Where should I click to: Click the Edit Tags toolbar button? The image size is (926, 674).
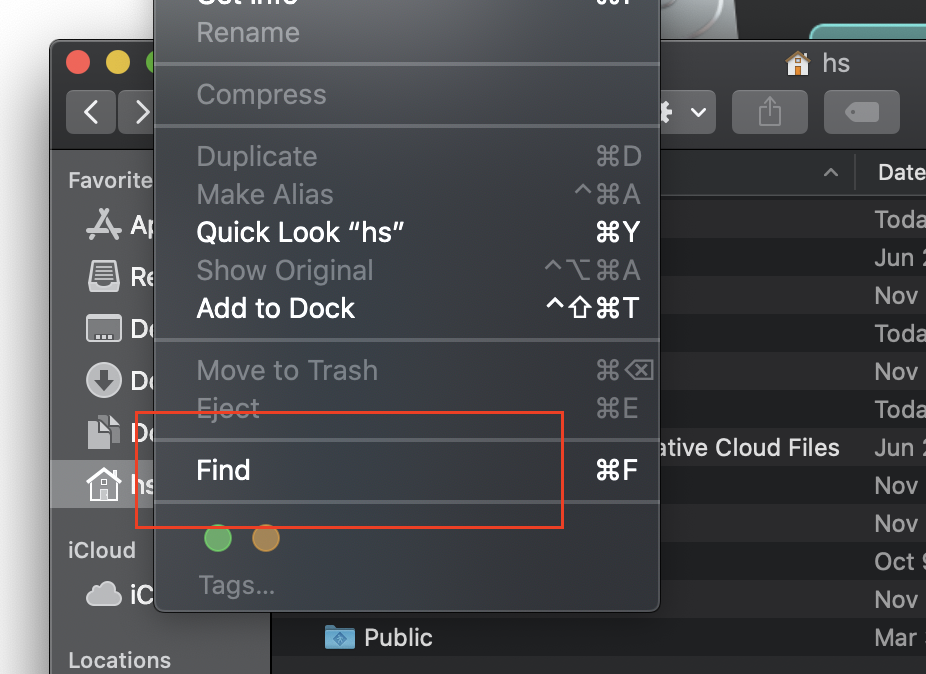861,112
